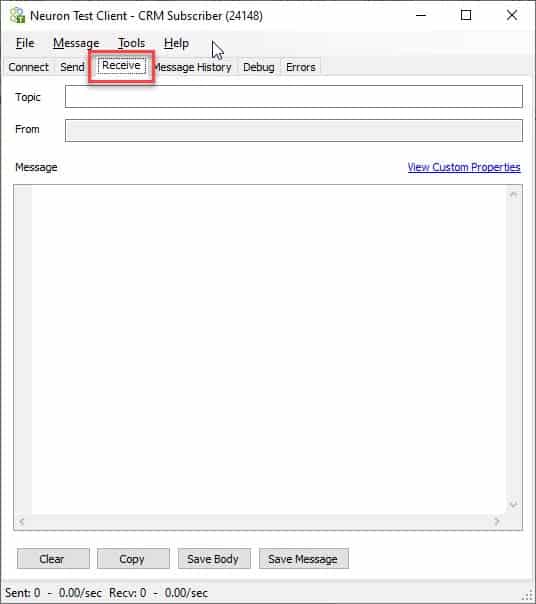Go to the Message History tab
This screenshot has width=536, height=604.
click(192, 67)
